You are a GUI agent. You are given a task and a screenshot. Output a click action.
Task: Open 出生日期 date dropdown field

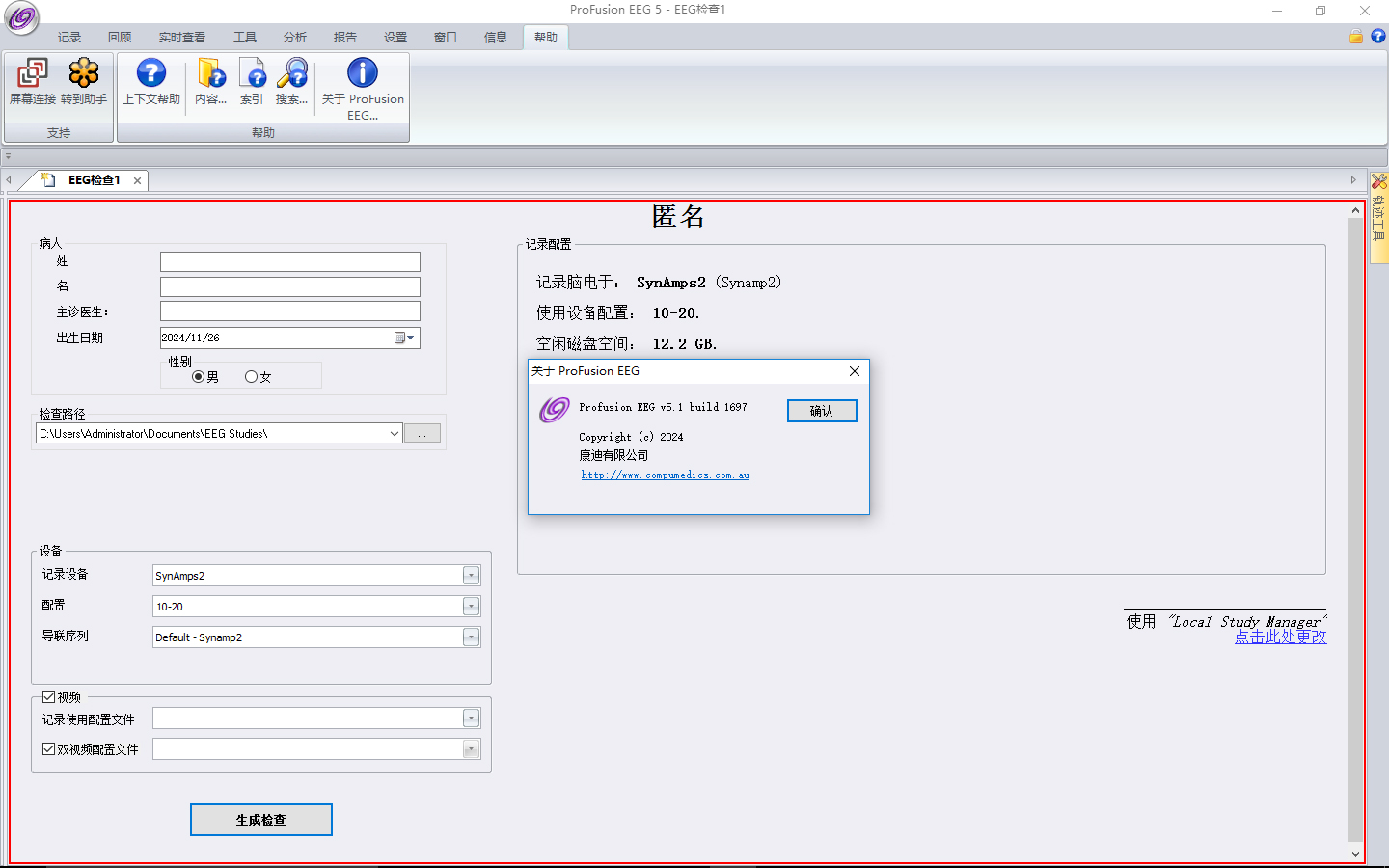pyautogui.click(x=290, y=338)
